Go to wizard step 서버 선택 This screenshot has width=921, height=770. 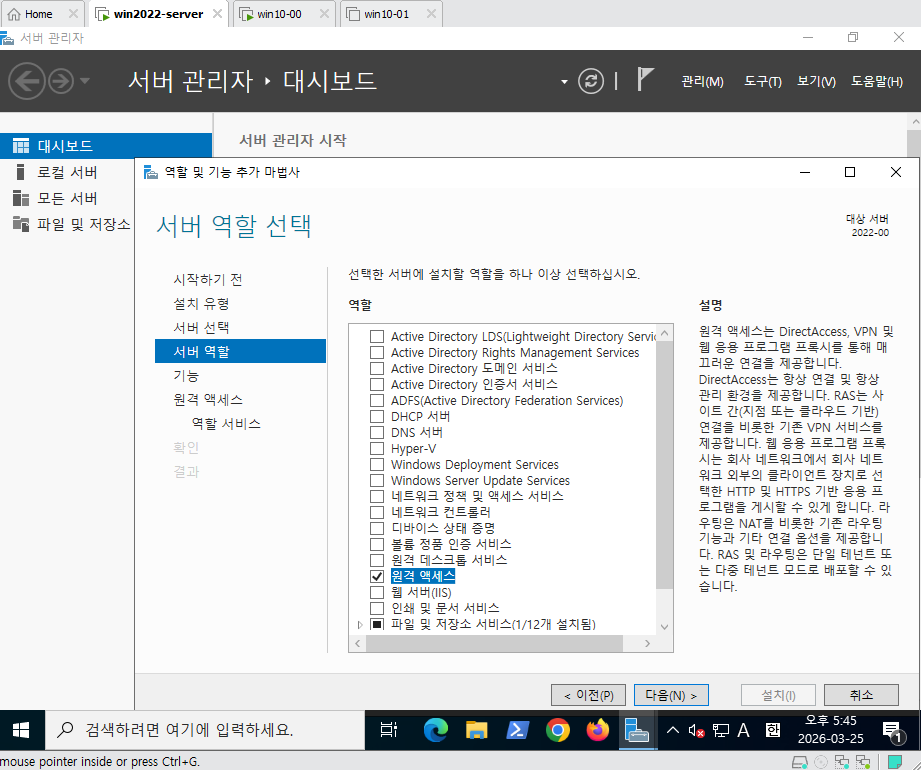(201, 328)
